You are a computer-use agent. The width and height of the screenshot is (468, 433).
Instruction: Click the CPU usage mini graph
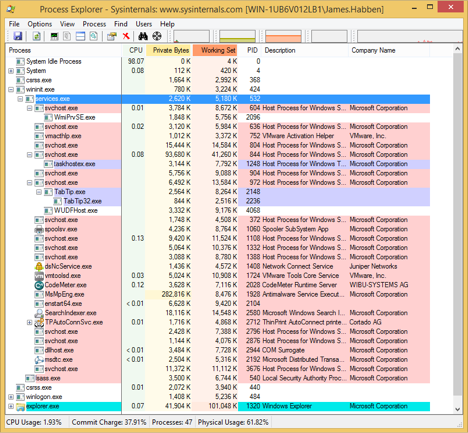[191, 36]
